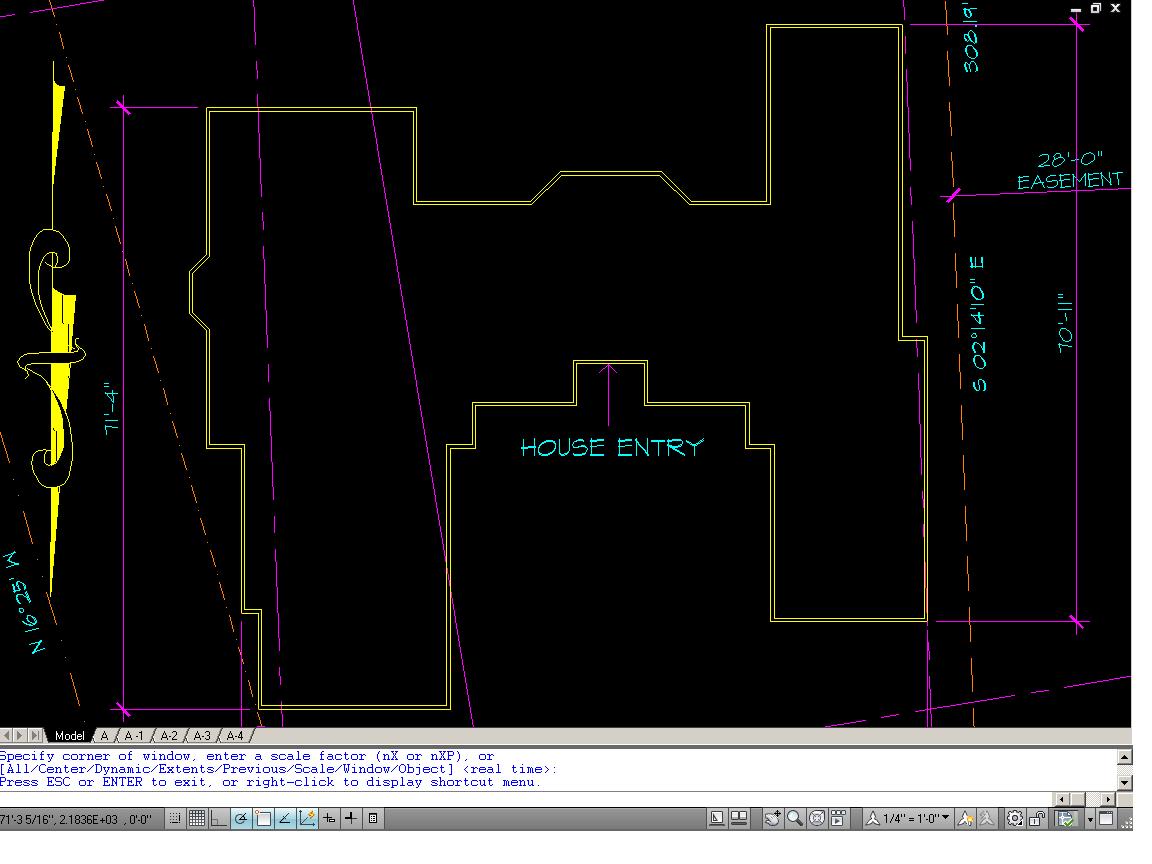Open the Workspace Switching gear

click(1015, 818)
